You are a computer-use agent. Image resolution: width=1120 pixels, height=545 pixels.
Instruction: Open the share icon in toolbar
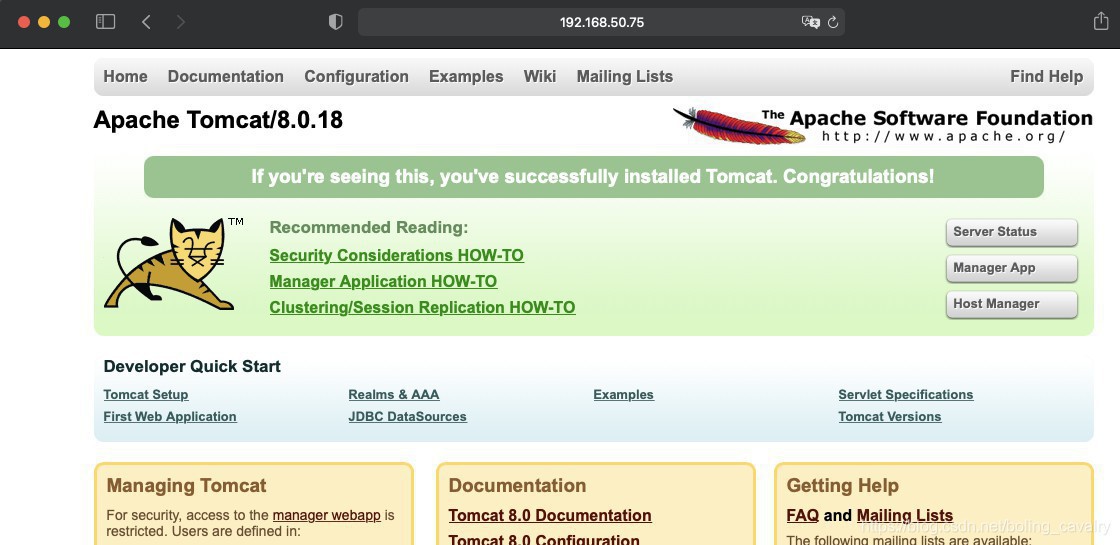(x=1101, y=21)
